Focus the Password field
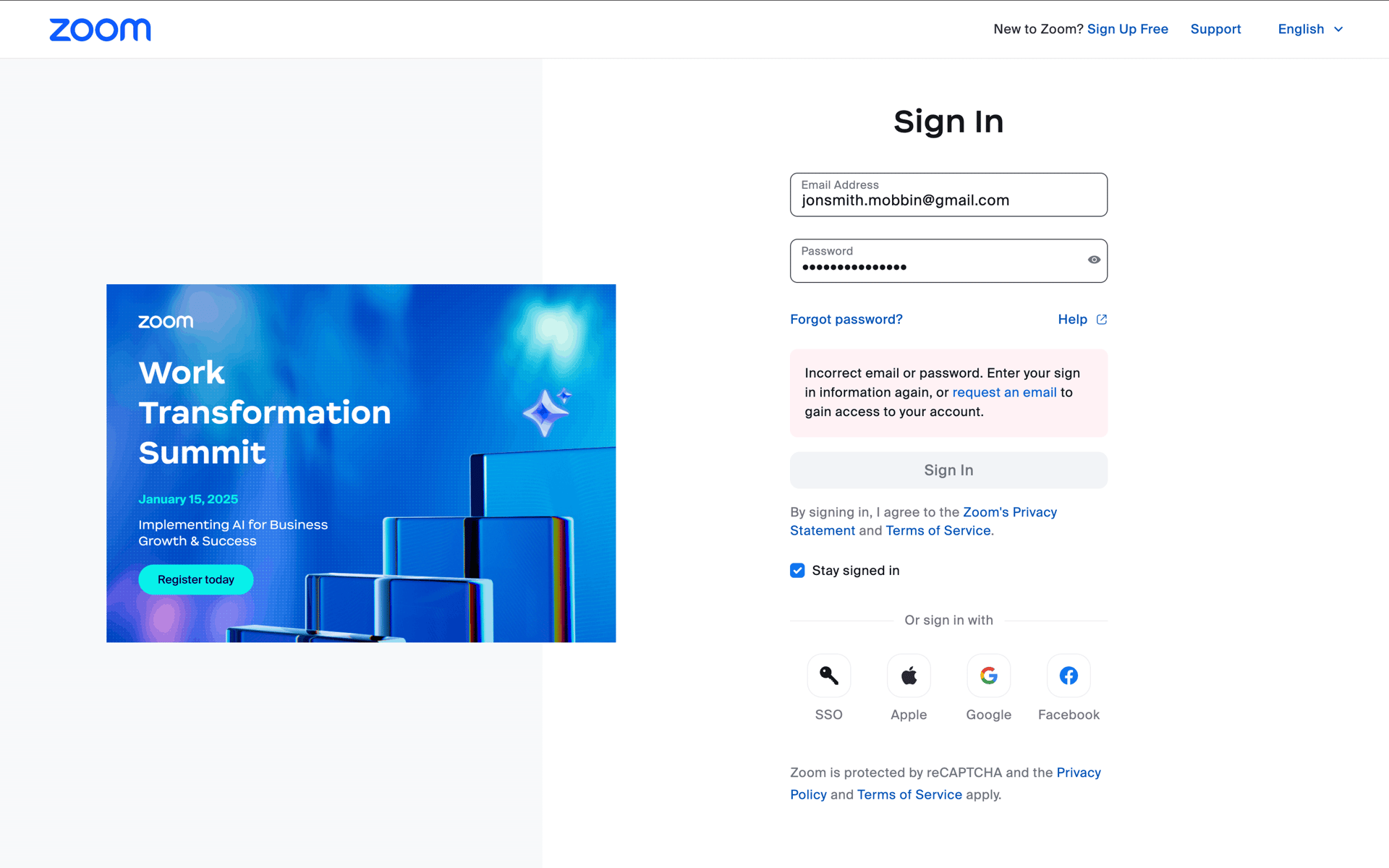This screenshot has height=868, width=1389. [x=948, y=260]
